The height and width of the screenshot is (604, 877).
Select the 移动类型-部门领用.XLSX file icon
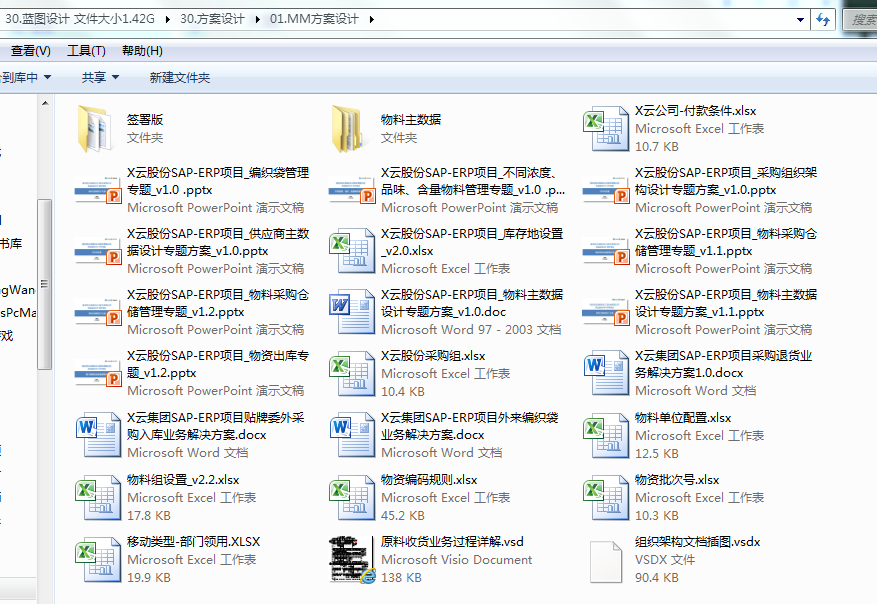click(x=97, y=559)
